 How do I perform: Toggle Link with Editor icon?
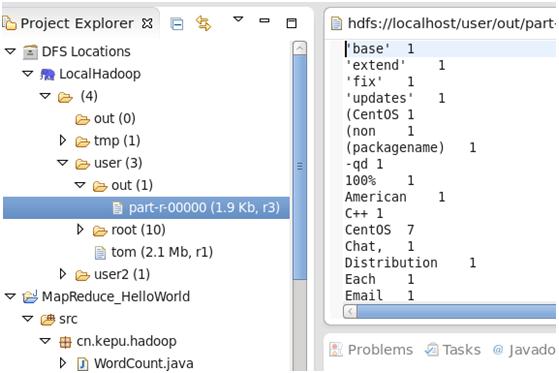(x=203, y=24)
